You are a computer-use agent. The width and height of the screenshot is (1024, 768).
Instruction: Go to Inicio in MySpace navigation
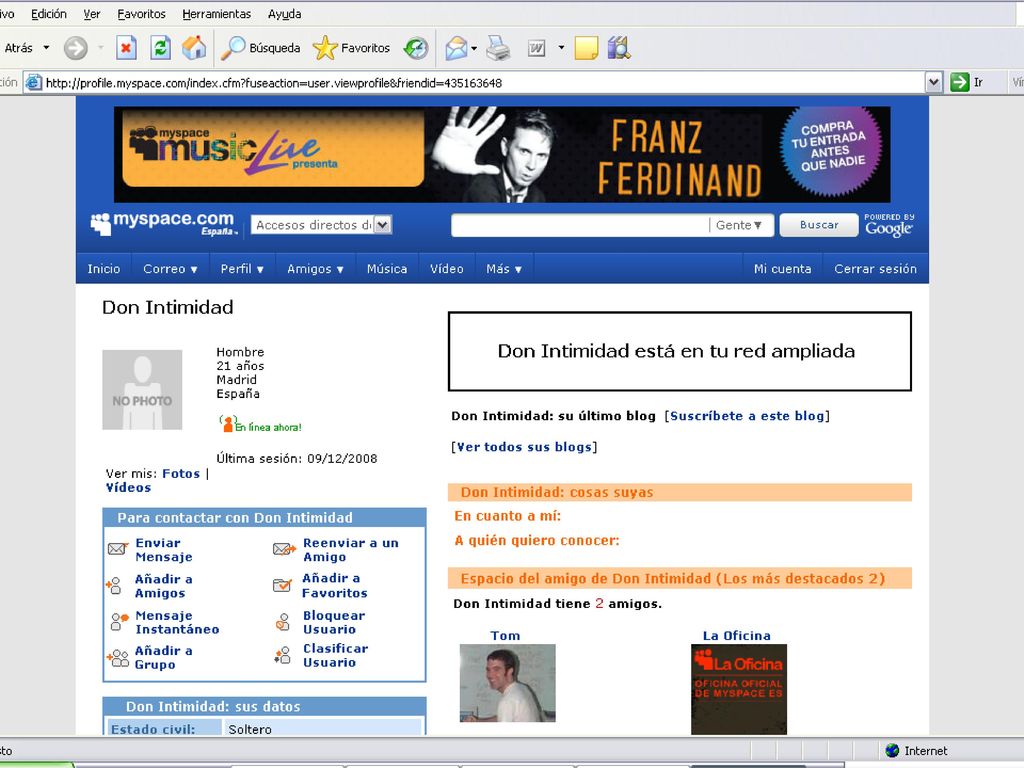[104, 269]
